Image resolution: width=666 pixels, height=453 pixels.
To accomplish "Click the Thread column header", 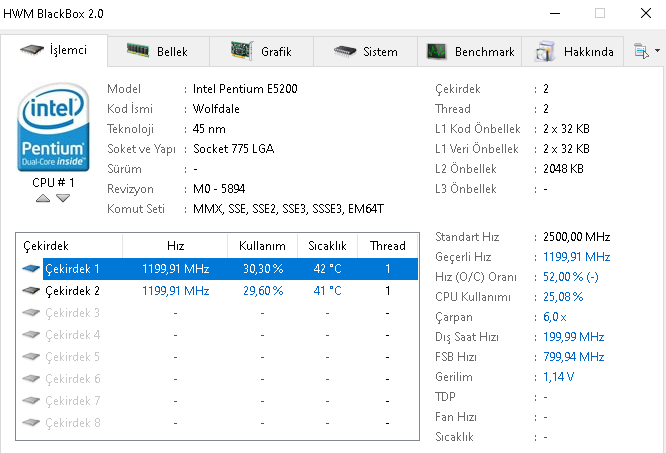I will tap(387, 246).
